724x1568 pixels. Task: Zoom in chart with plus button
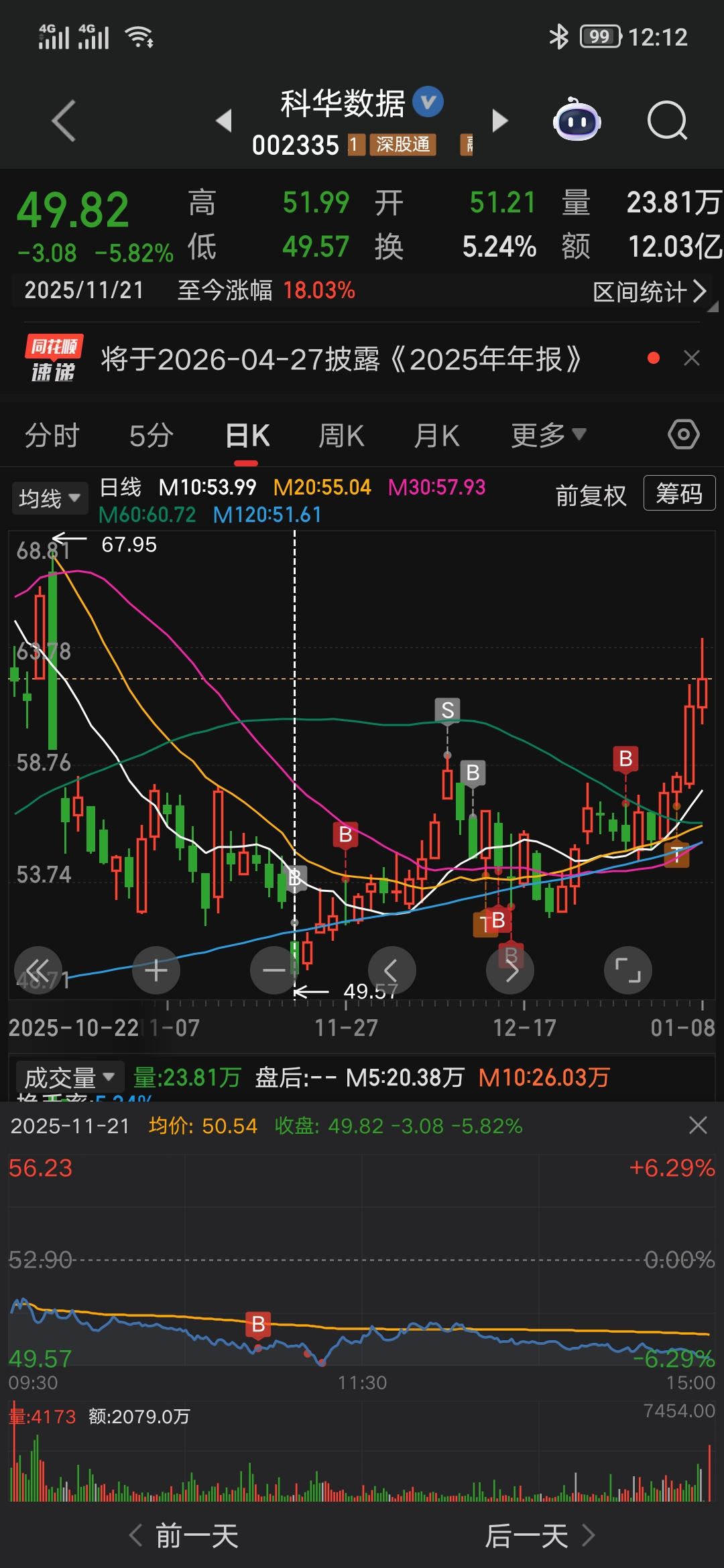(x=156, y=970)
